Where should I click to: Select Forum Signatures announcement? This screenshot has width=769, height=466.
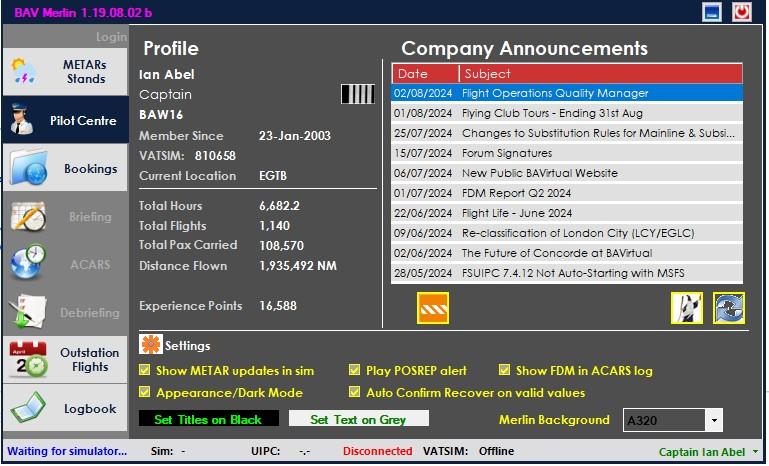pyautogui.click(x=567, y=153)
